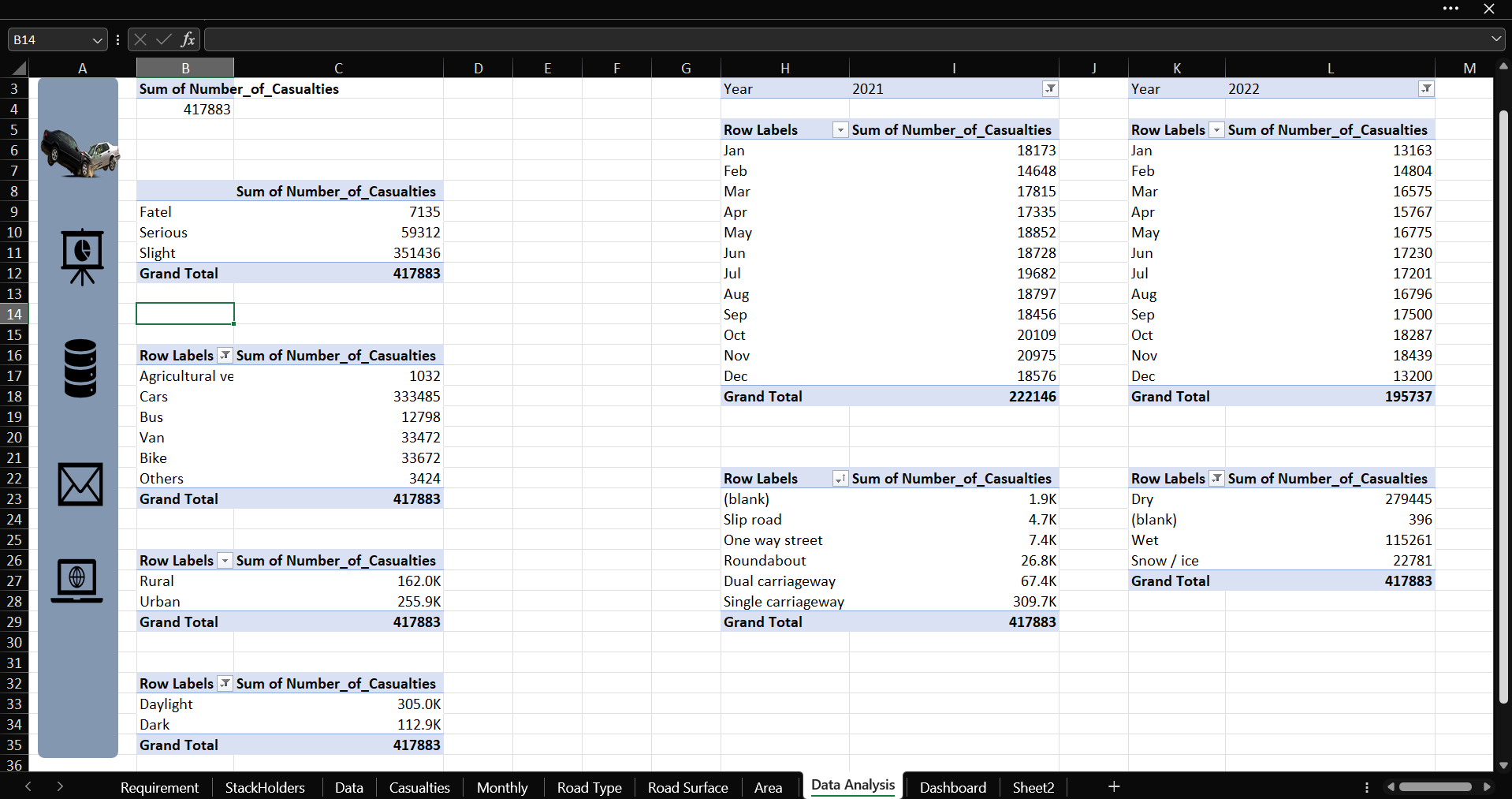Click the horizontal scrollbar at bottom right

click(1436, 786)
